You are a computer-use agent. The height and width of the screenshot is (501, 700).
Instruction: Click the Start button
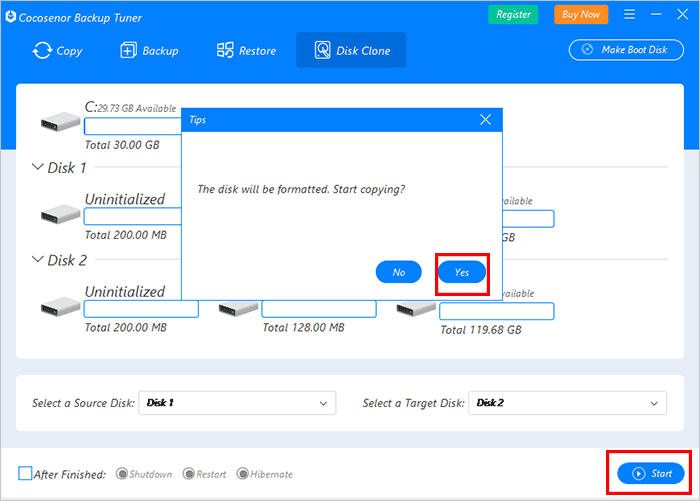coord(650,473)
